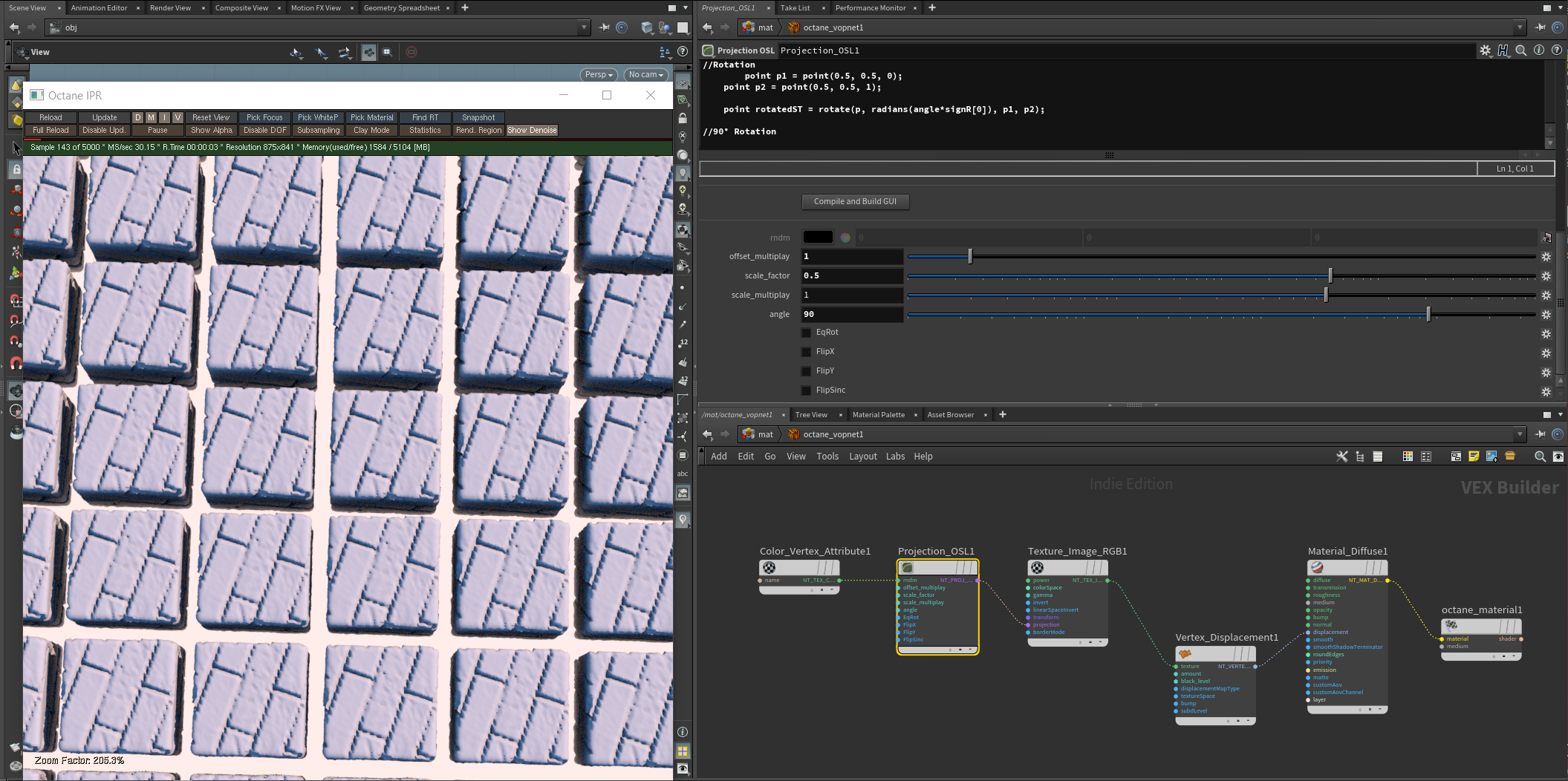This screenshot has width=1568, height=781.
Task: Switch to the Geometry Spreadsheet tab
Action: [402, 7]
